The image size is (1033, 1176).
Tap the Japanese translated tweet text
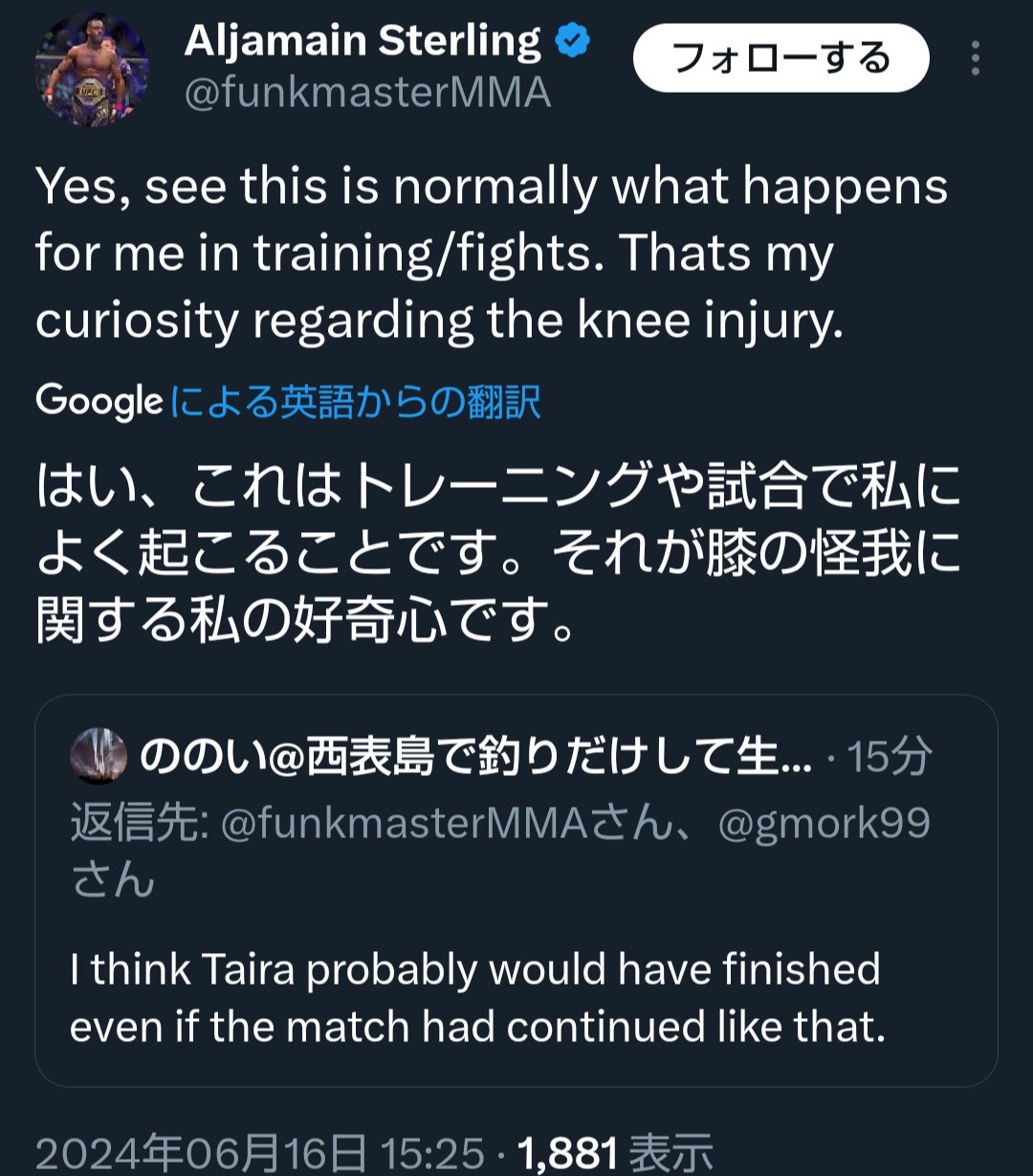[497, 553]
